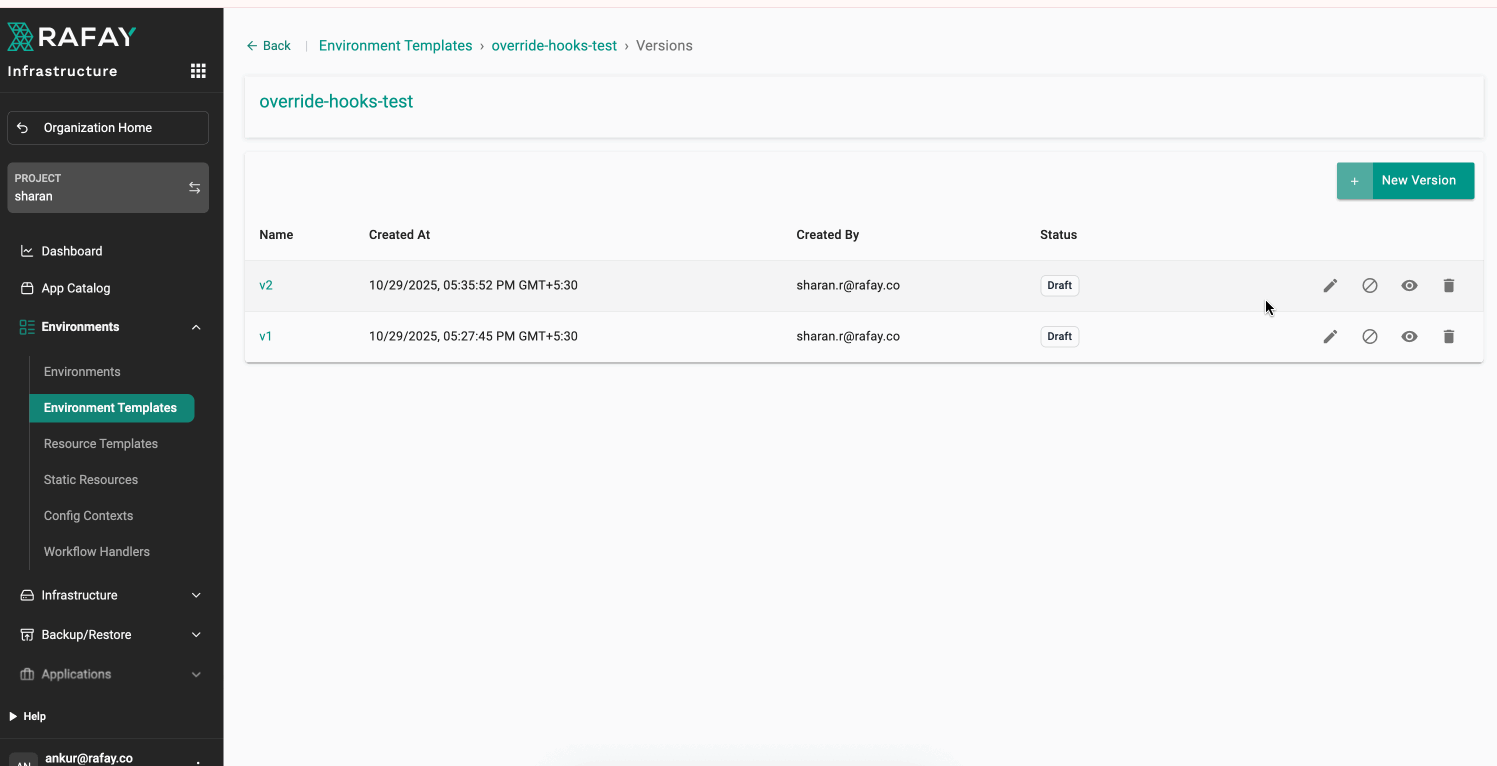Open the v2 version link

click(x=266, y=286)
